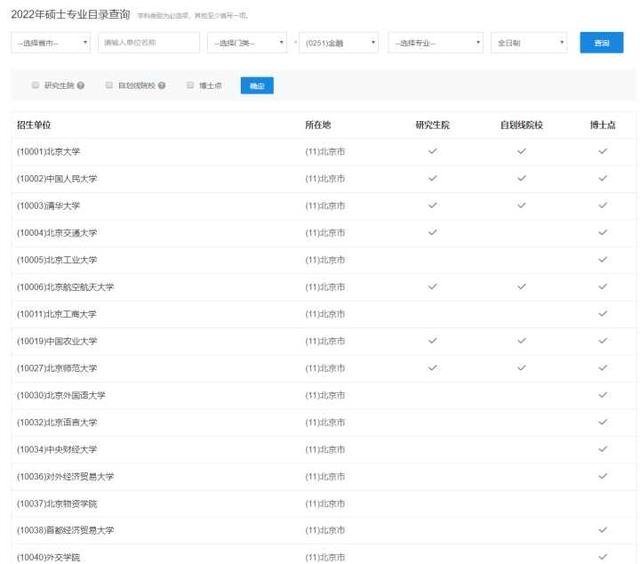Select the (10036)对外经济贸易大学 row name

click(x=65, y=476)
